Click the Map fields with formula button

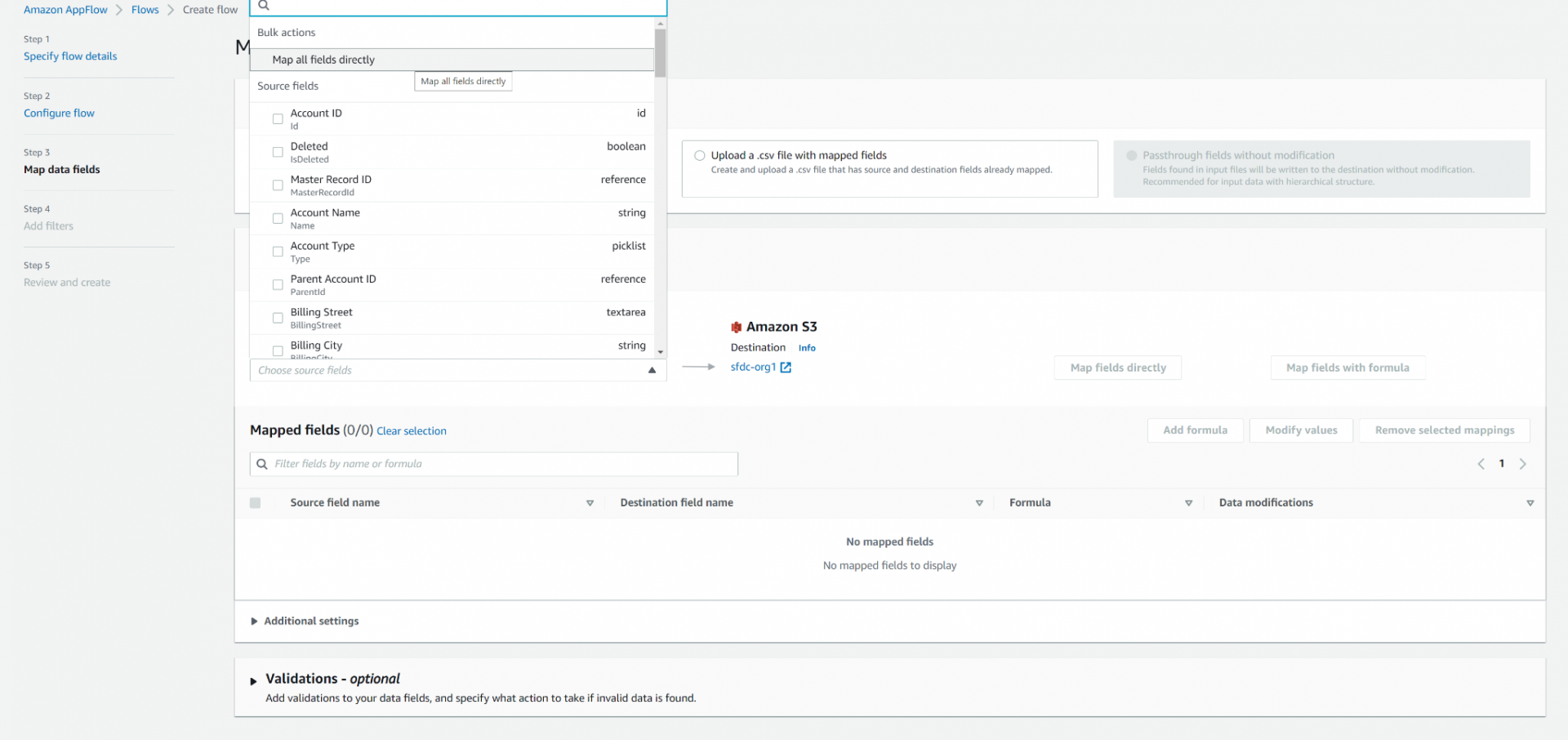[x=1347, y=367]
